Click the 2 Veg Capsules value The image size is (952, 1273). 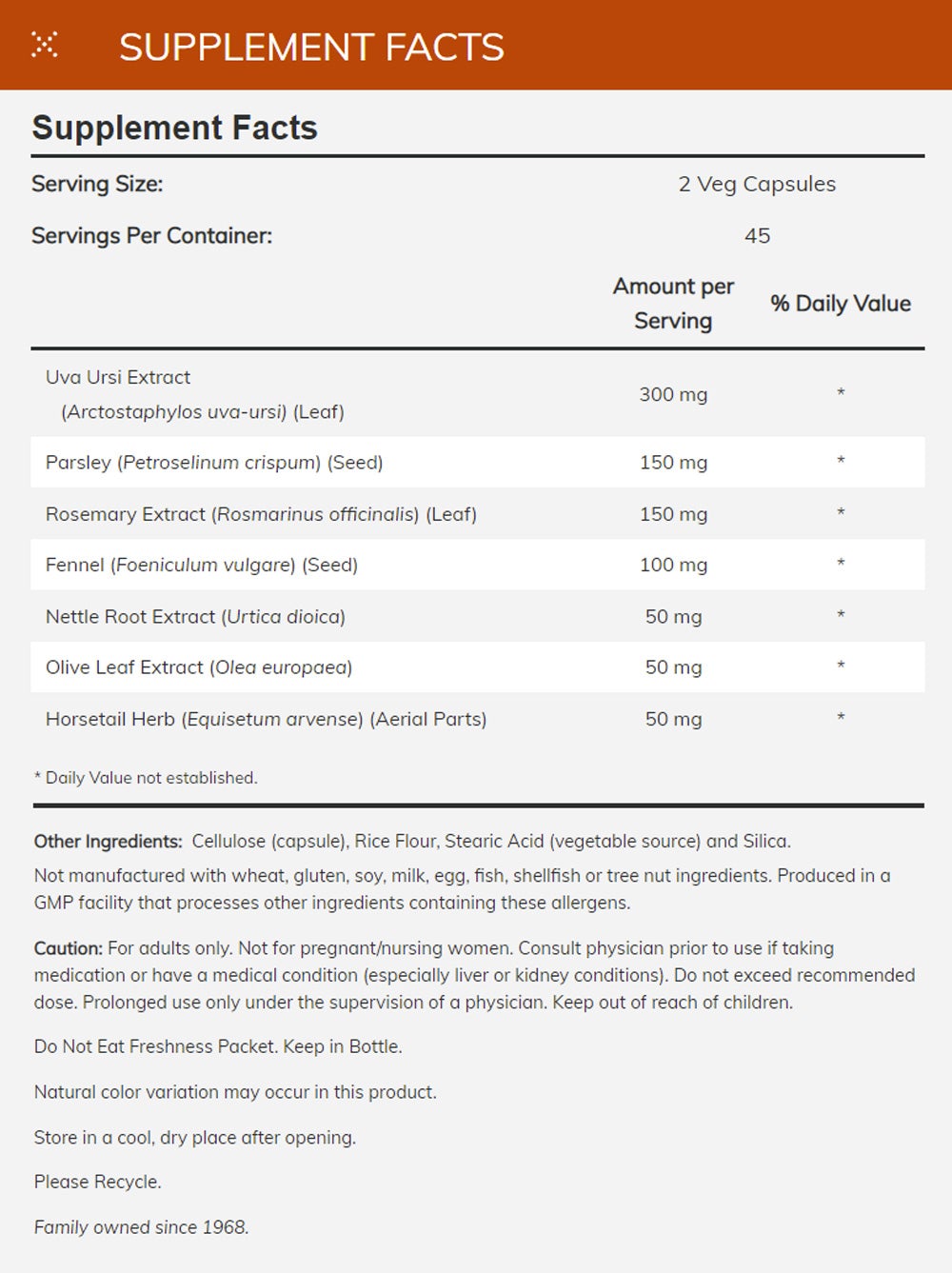[x=757, y=184]
